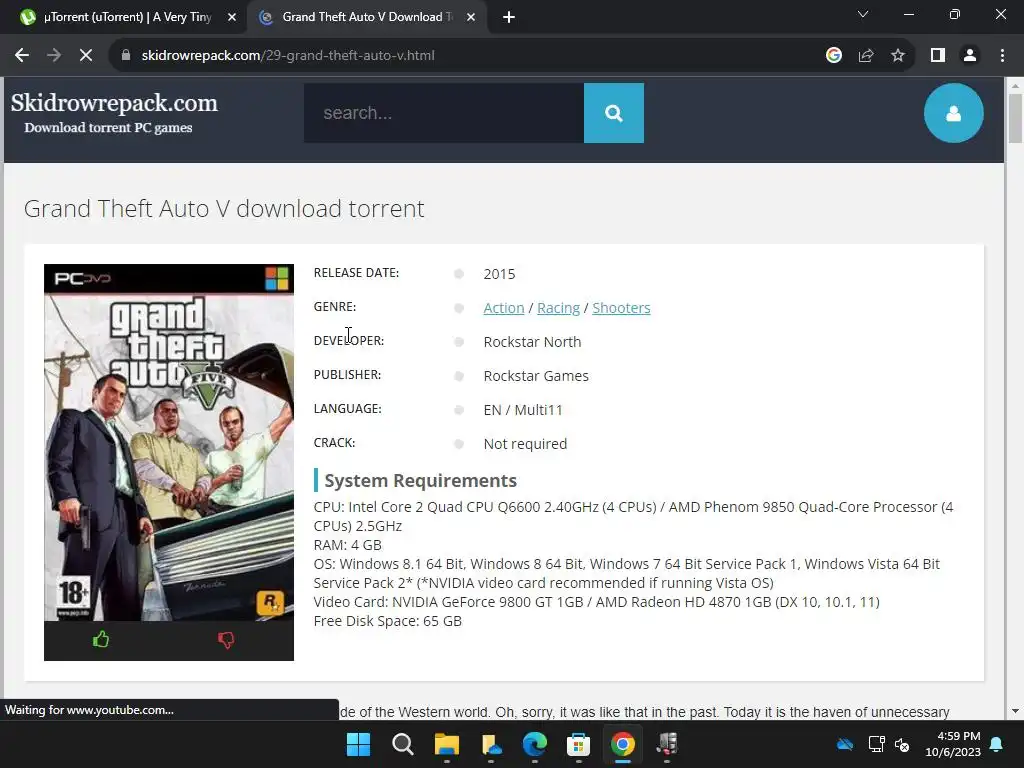Bookmark this page with star icon
The image size is (1024, 768).
click(x=898, y=56)
